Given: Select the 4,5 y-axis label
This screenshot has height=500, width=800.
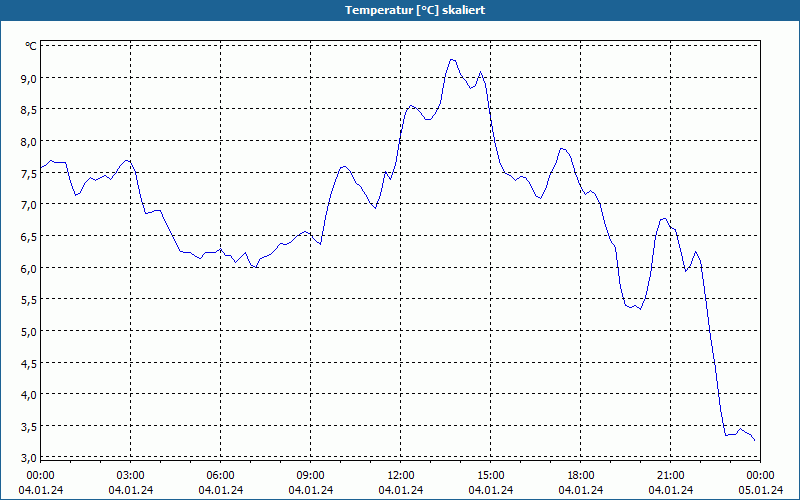Looking at the screenshot, I should pos(28,363).
